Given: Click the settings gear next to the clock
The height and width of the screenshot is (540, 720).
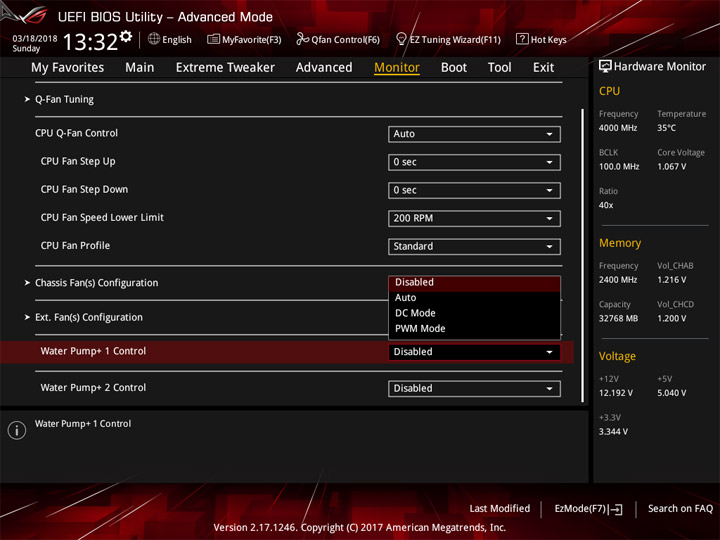Looking at the screenshot, I should click(125, 36).
